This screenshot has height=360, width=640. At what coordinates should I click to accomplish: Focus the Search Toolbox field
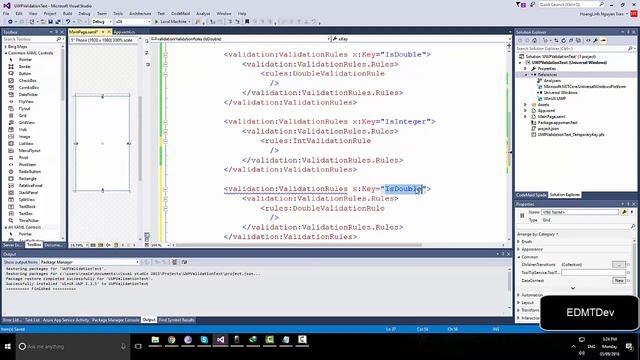(x=32, y=39)
